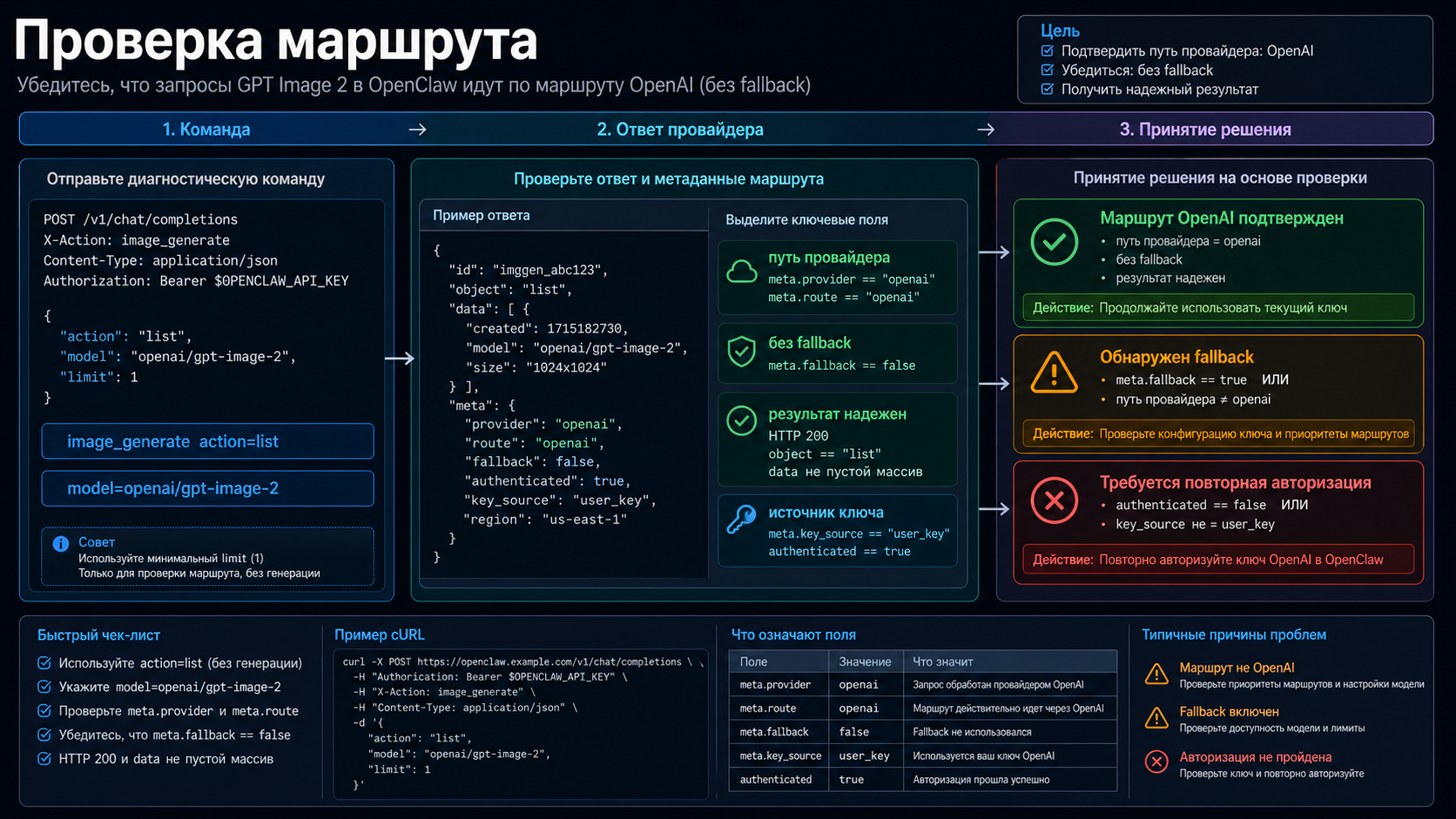Toggle checklist item Используйте action=list
This screenshot has width=1456, height=819.
pos(44,663)
